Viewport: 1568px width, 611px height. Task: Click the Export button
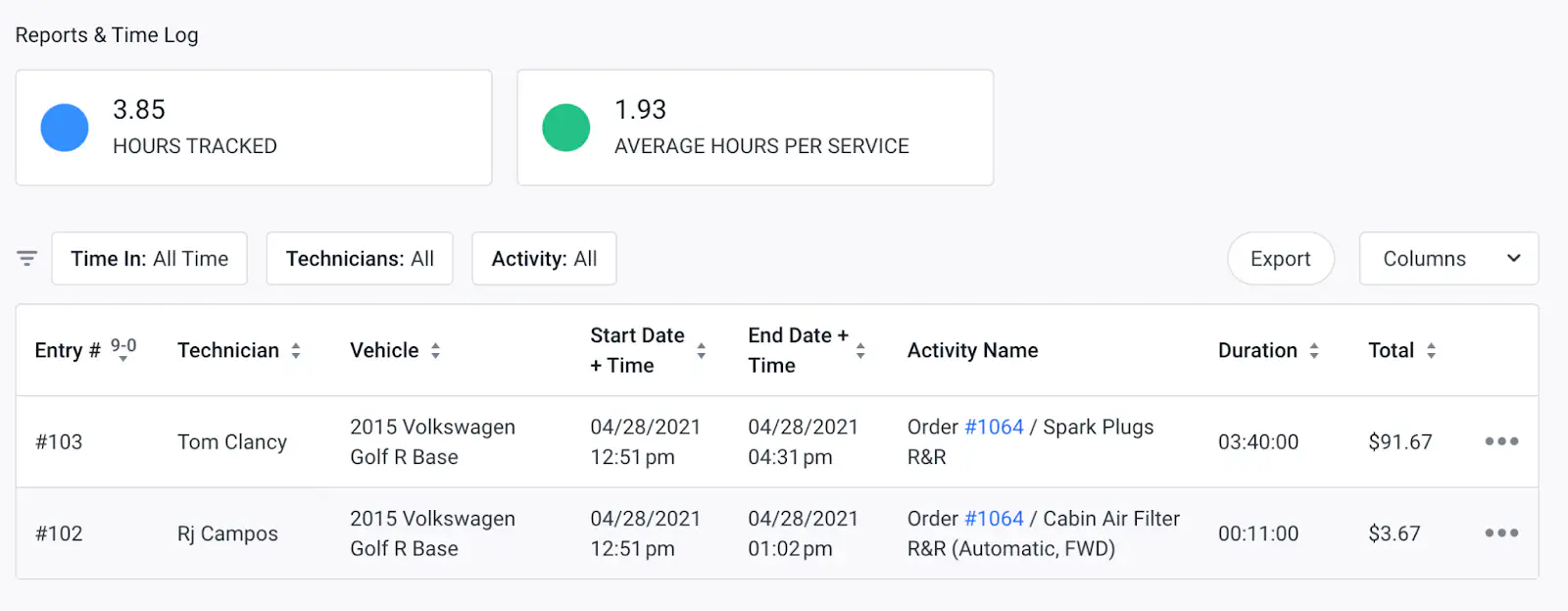[x=1280, y=259]
